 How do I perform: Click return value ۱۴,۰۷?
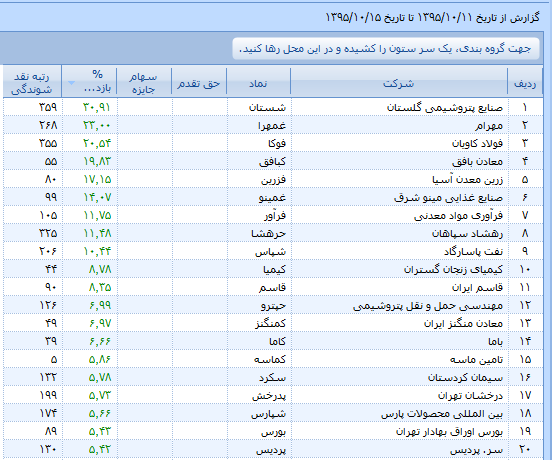(x=97, y=197)
